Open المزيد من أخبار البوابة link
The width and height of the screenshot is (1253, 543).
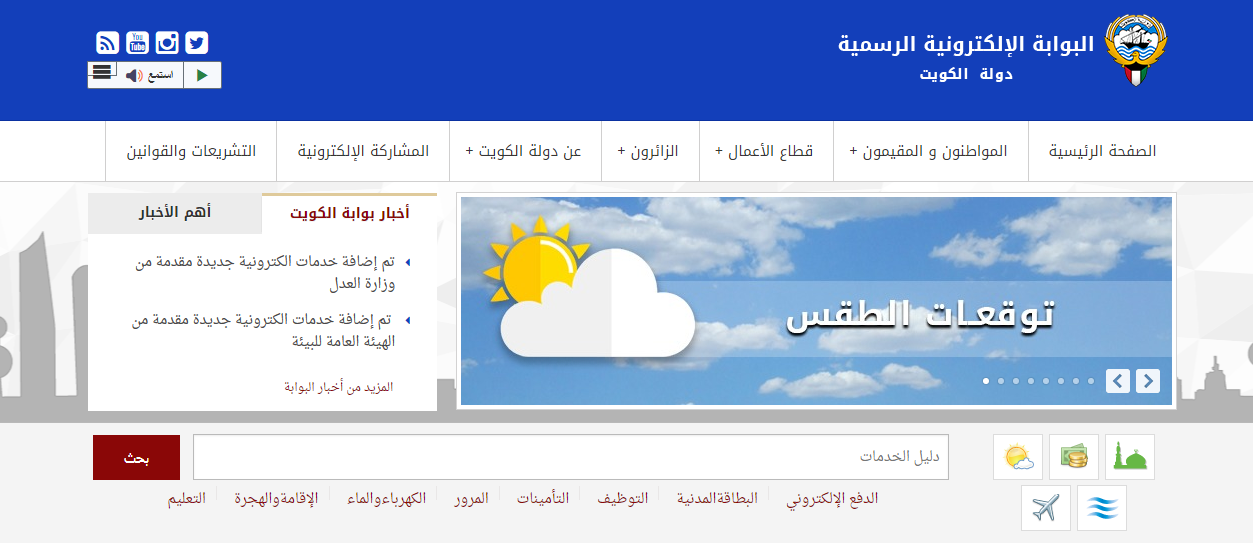tap(338, 387)
